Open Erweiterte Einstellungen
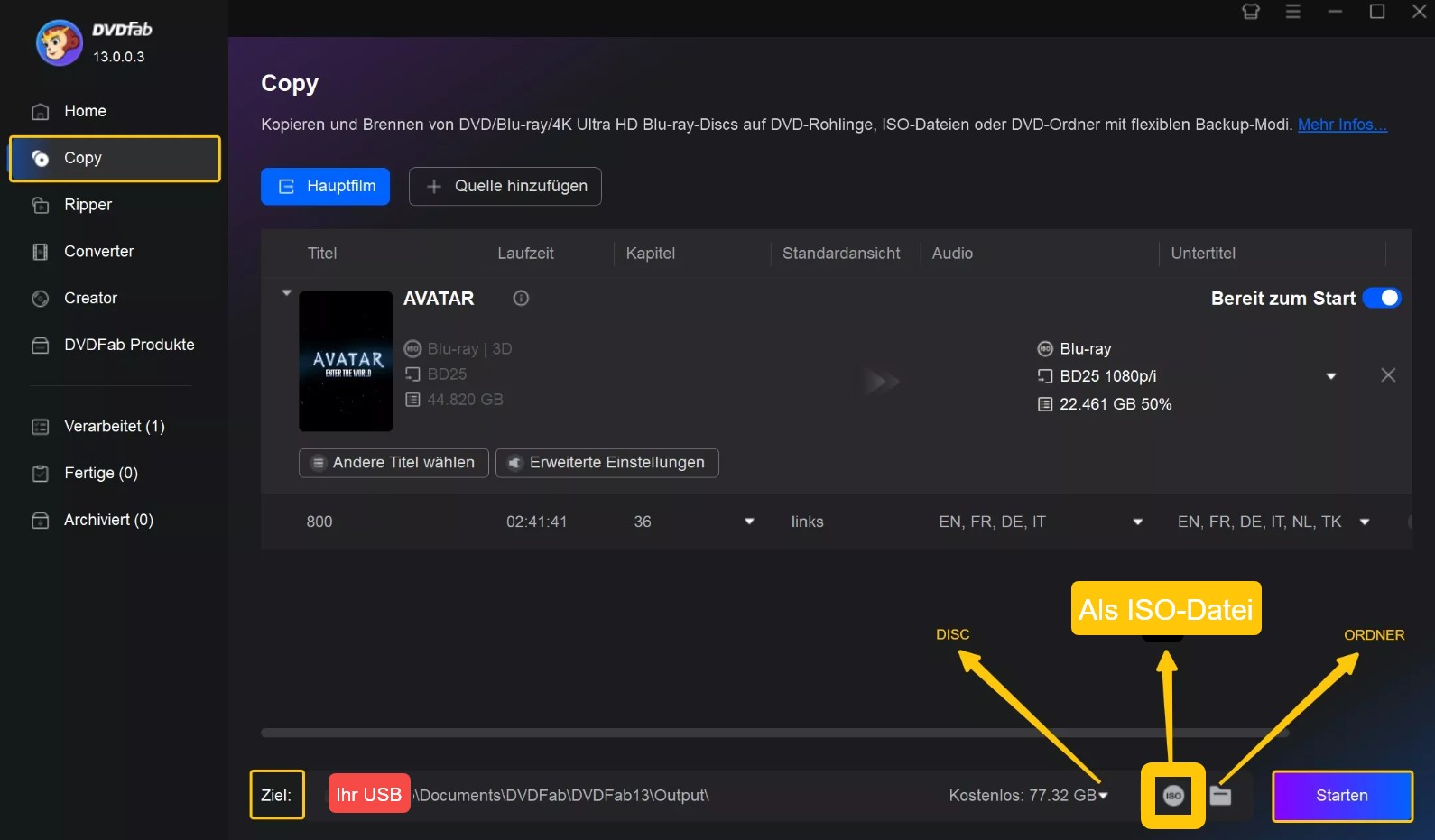The image size is (1435, 840). click(607, 463)
